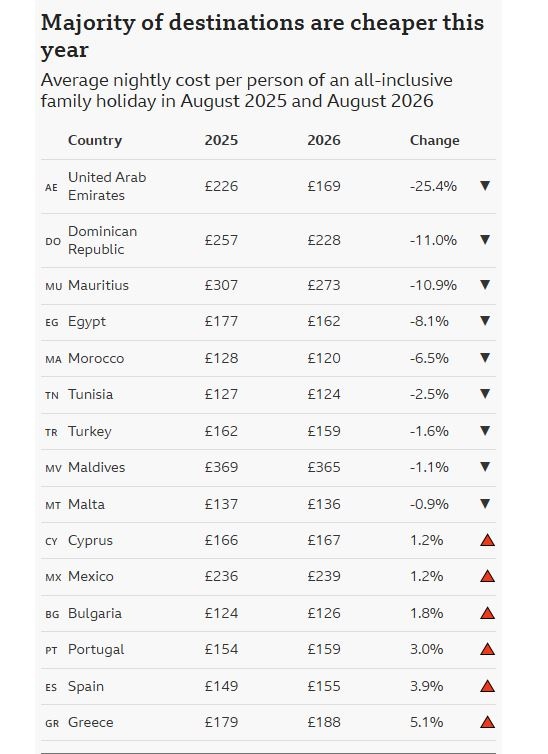The image size is (548, 754).
Task: Click the chart headline about cheaper destinations
Action: pyautogui.click(x=262, y=36)
